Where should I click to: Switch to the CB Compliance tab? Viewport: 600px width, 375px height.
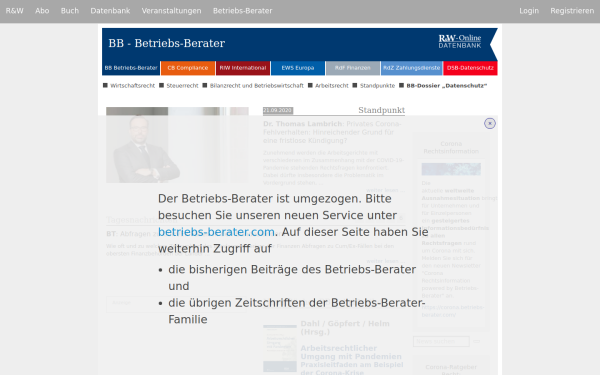pyautogui.click(x=188, y=68)
